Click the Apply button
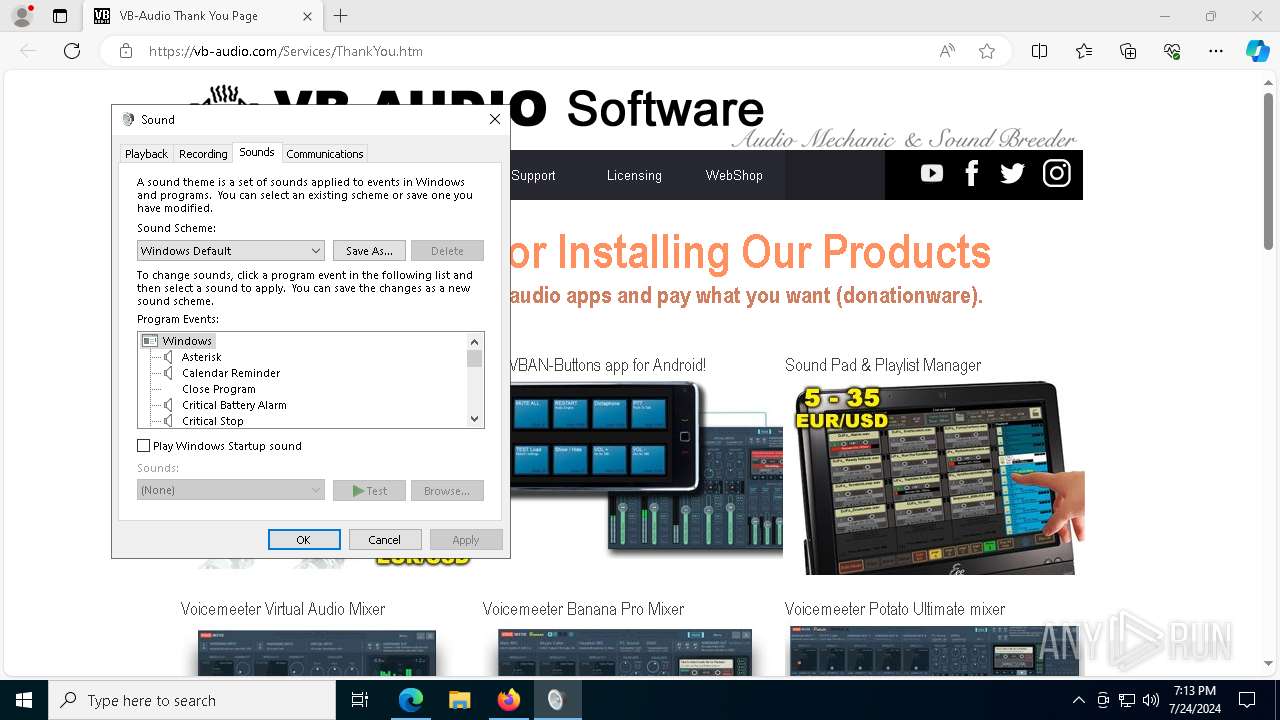Screen dimensions: 1280x720 466,540
